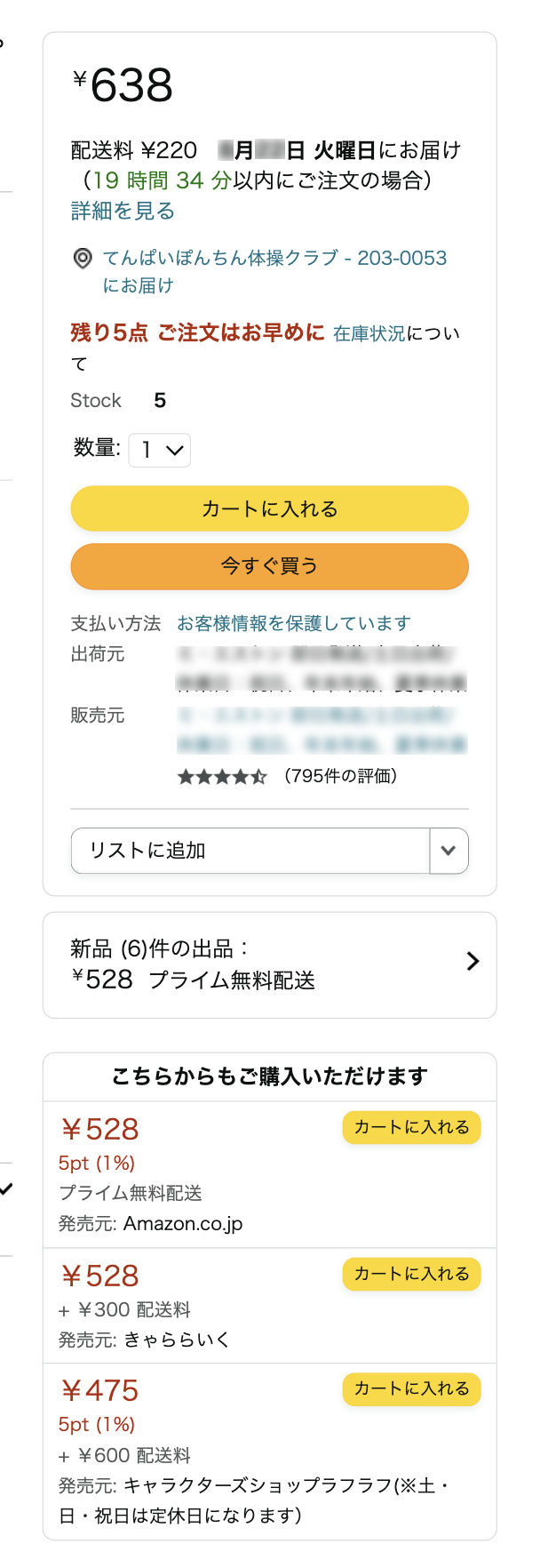Open the customer information protection link
The image size is (540, 1568).
[293, 623]
